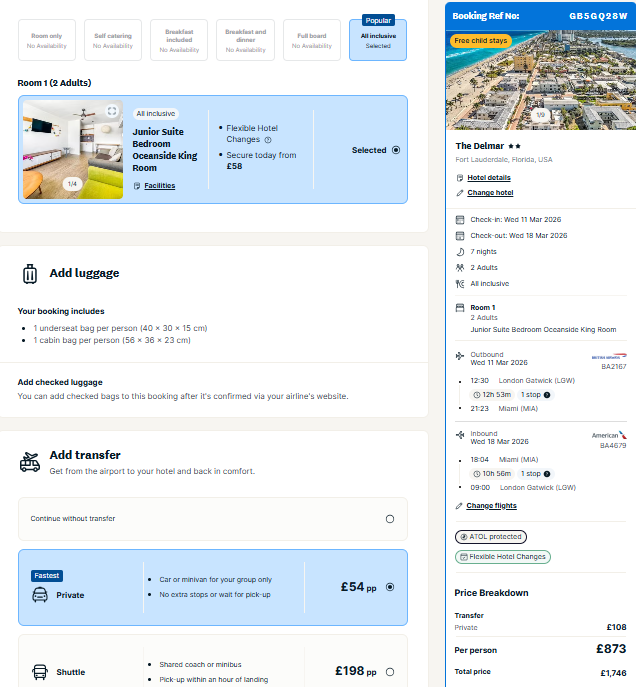
Task: Click the American Airlines logo
Action: click(609, 435)
